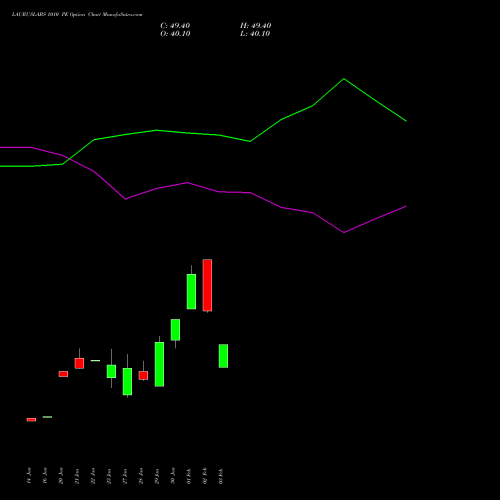The width and height of the screenshot is (500, 500).
Task: Click the open value 'O: 40.10'
Action: pyautogui.click(x=175, y=34)
